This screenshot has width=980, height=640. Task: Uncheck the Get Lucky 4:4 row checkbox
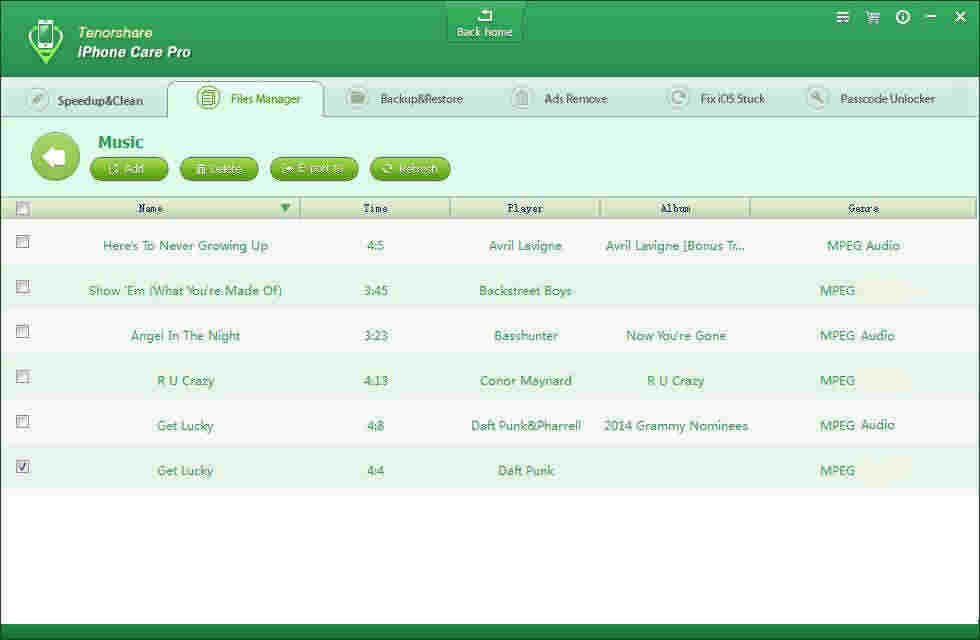[23, 466]
